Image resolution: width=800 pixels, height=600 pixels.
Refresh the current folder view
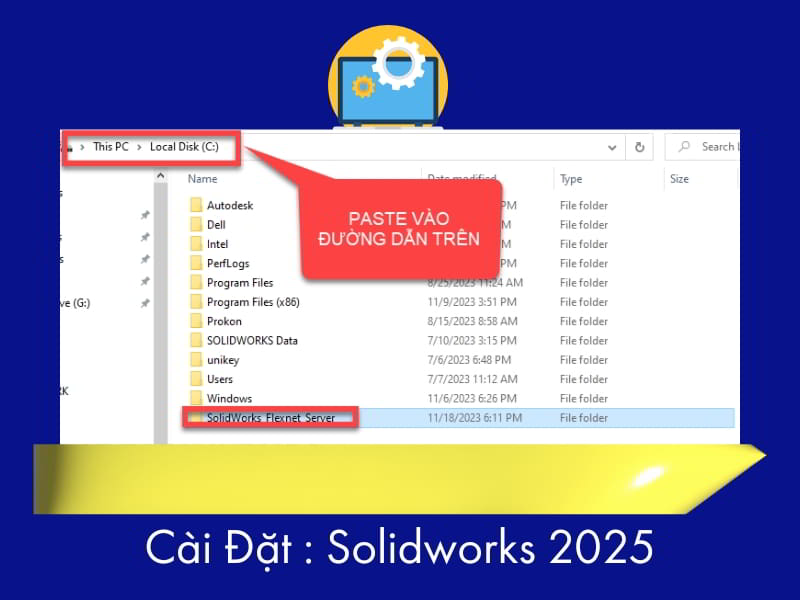[x=639, y=146]
